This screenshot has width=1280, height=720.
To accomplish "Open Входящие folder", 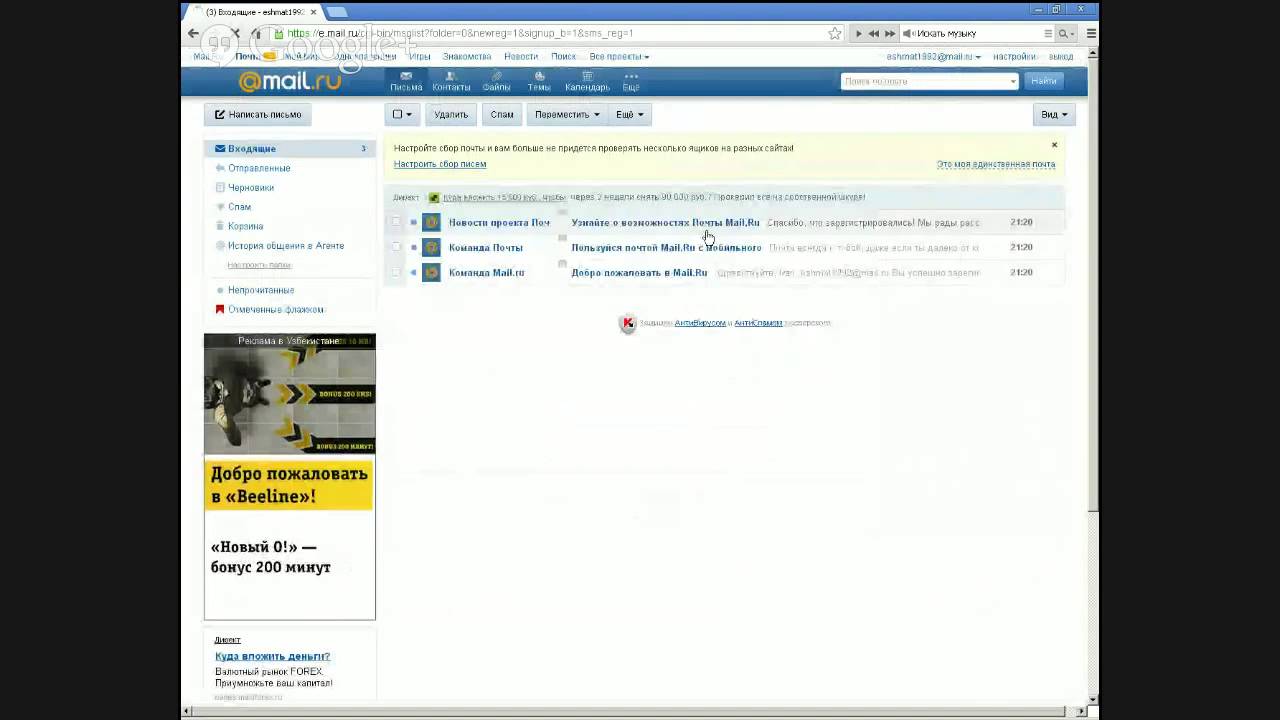I will (289, 148).
